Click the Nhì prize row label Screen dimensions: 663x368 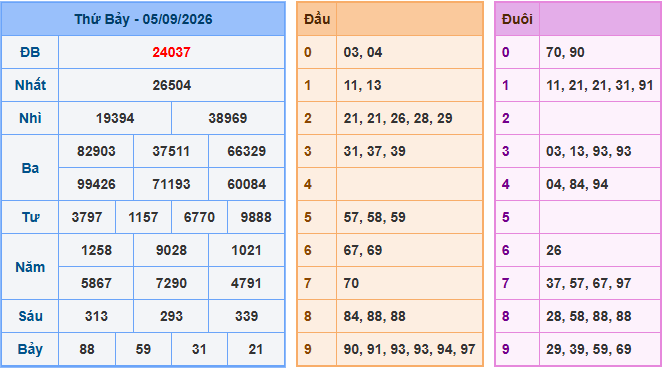pyautogui.click(x=30, y=118)
